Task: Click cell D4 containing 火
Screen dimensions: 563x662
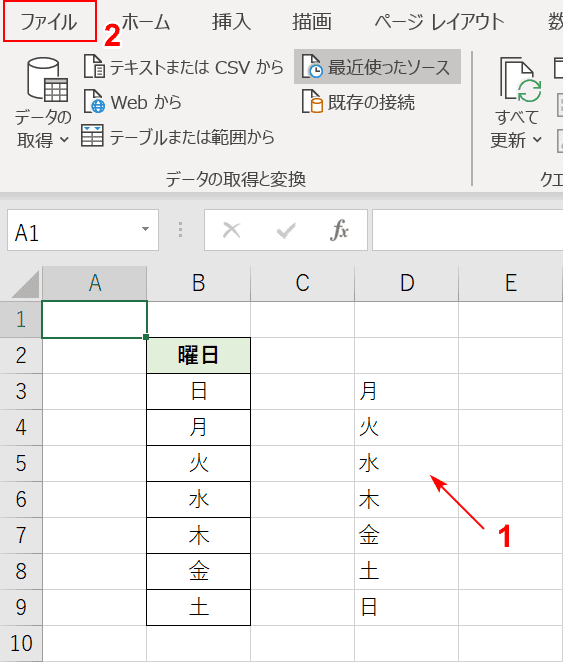Action: click(406, 427)
